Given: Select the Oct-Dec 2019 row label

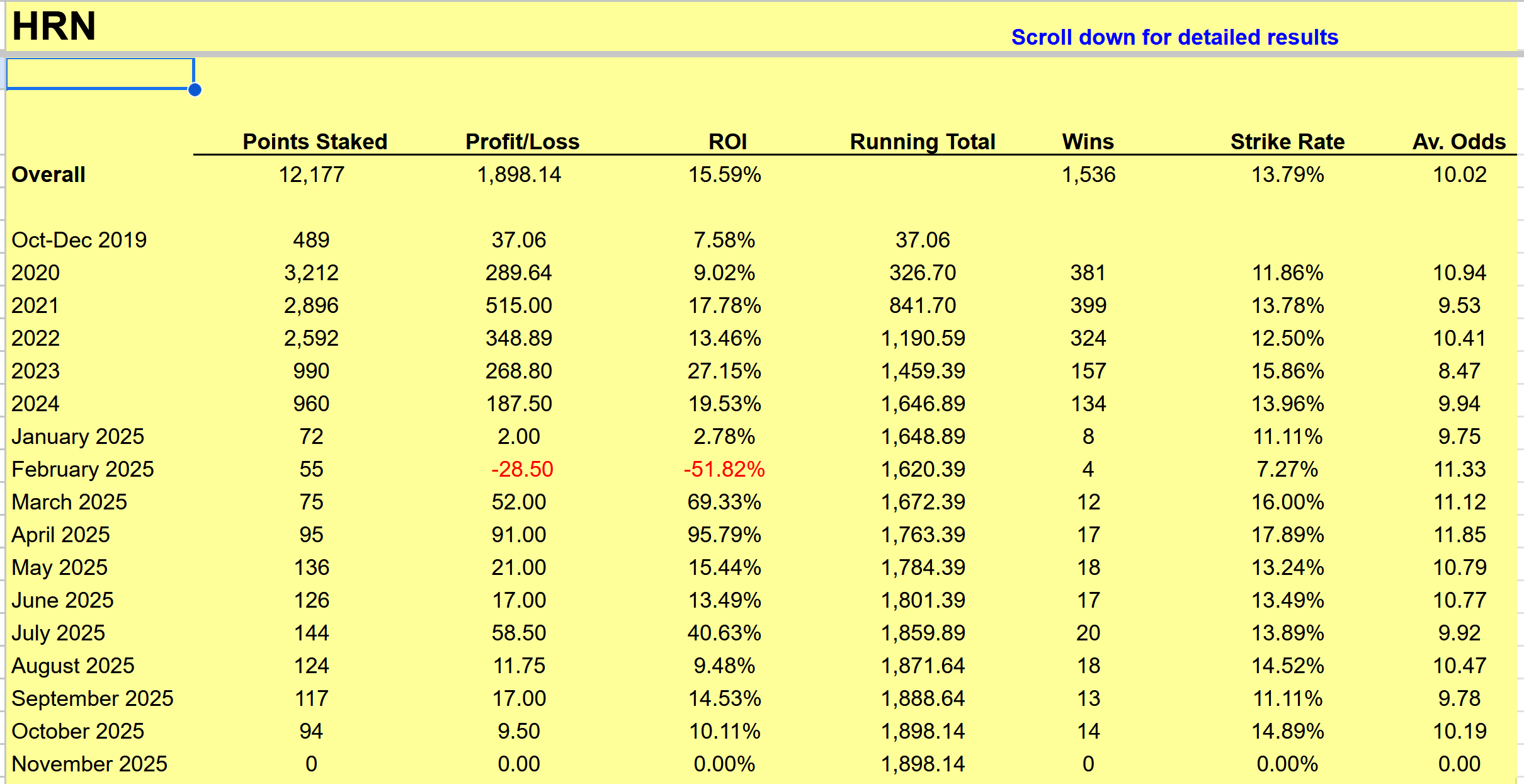Looking at the screenshot, I should tap(79, 240).
